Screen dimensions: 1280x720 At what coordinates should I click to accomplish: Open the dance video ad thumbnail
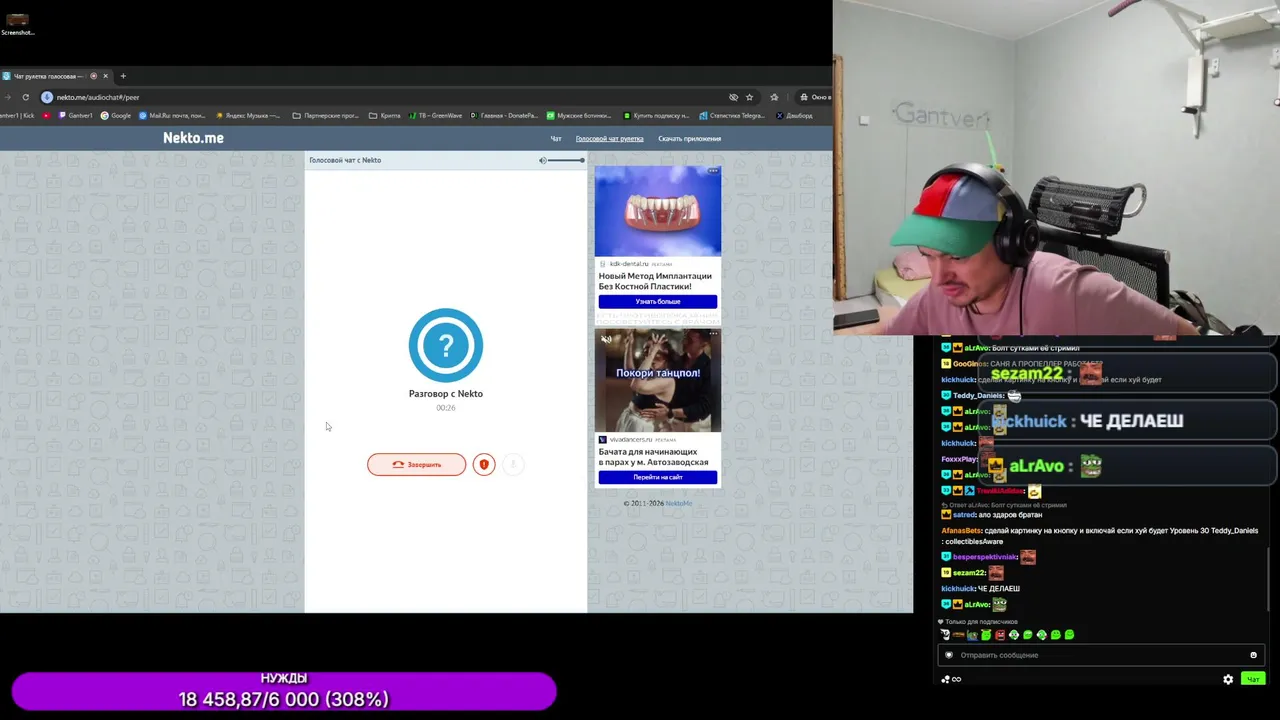click(x=657, y=381)
